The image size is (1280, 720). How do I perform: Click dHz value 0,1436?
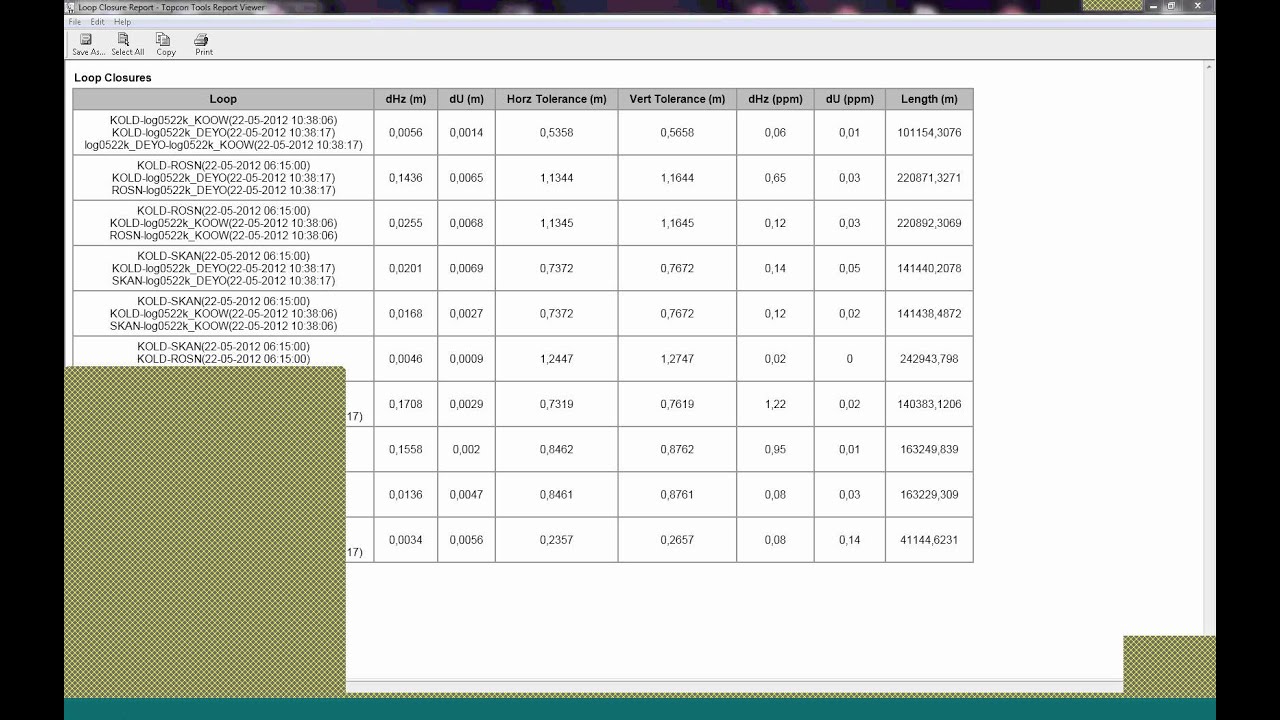coord(406,178)
